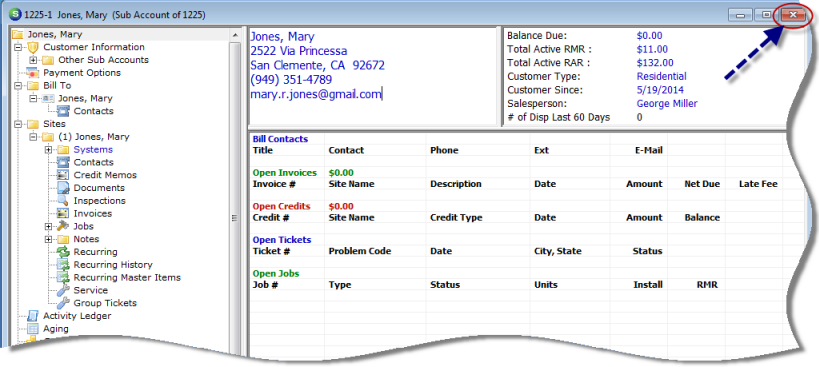819x367 pixels.
Task: Click the site Contacts phone icon
Action: 63,162
